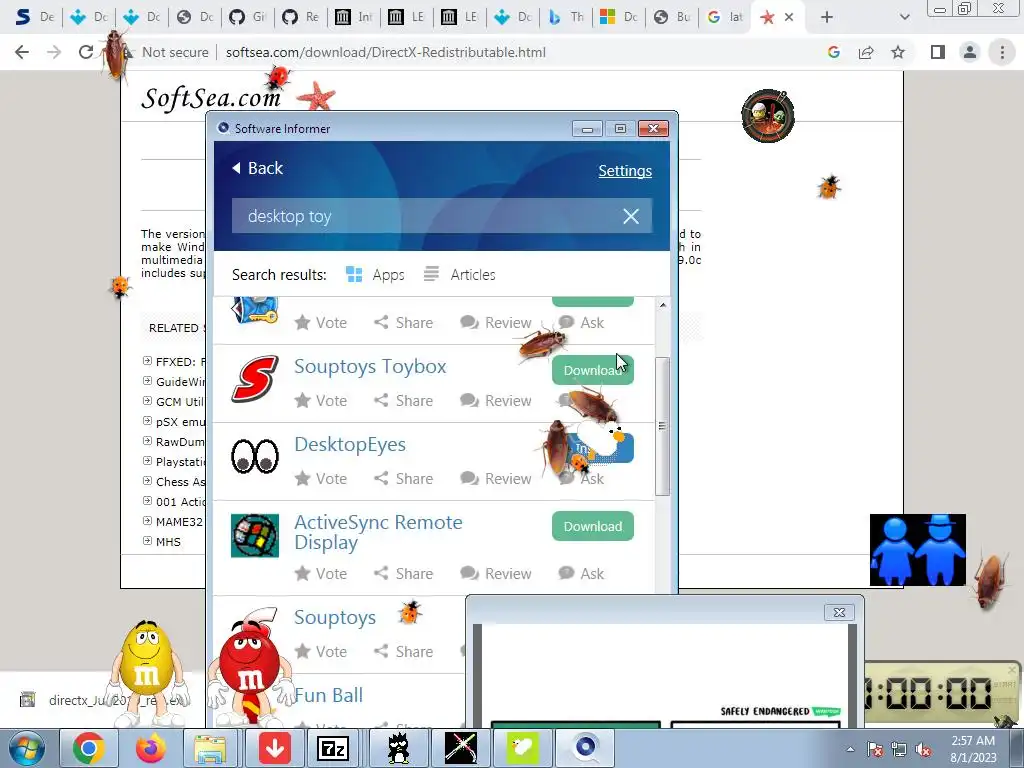Open Chrome three-dot menu
The height and width of the screenshot is (768, 1024).
pyautogui.click(x=1002, y=52)
